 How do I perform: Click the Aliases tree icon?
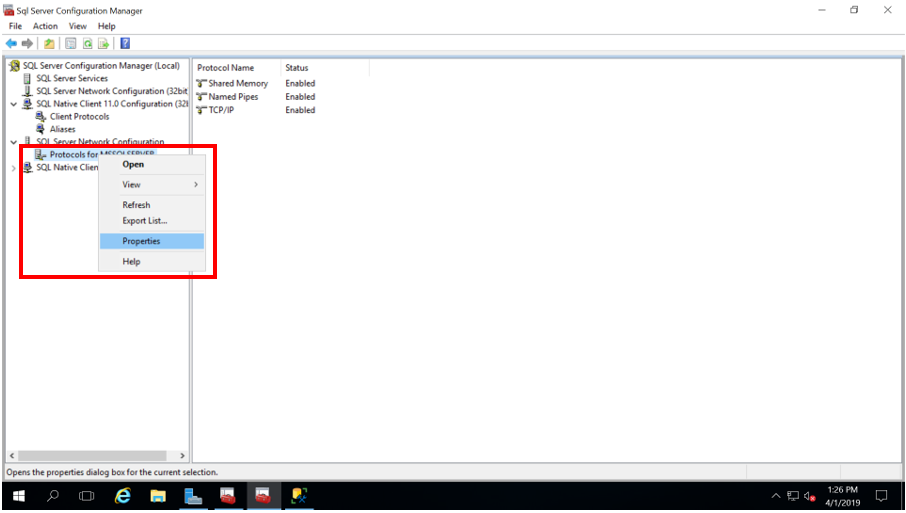coord(40,129)
